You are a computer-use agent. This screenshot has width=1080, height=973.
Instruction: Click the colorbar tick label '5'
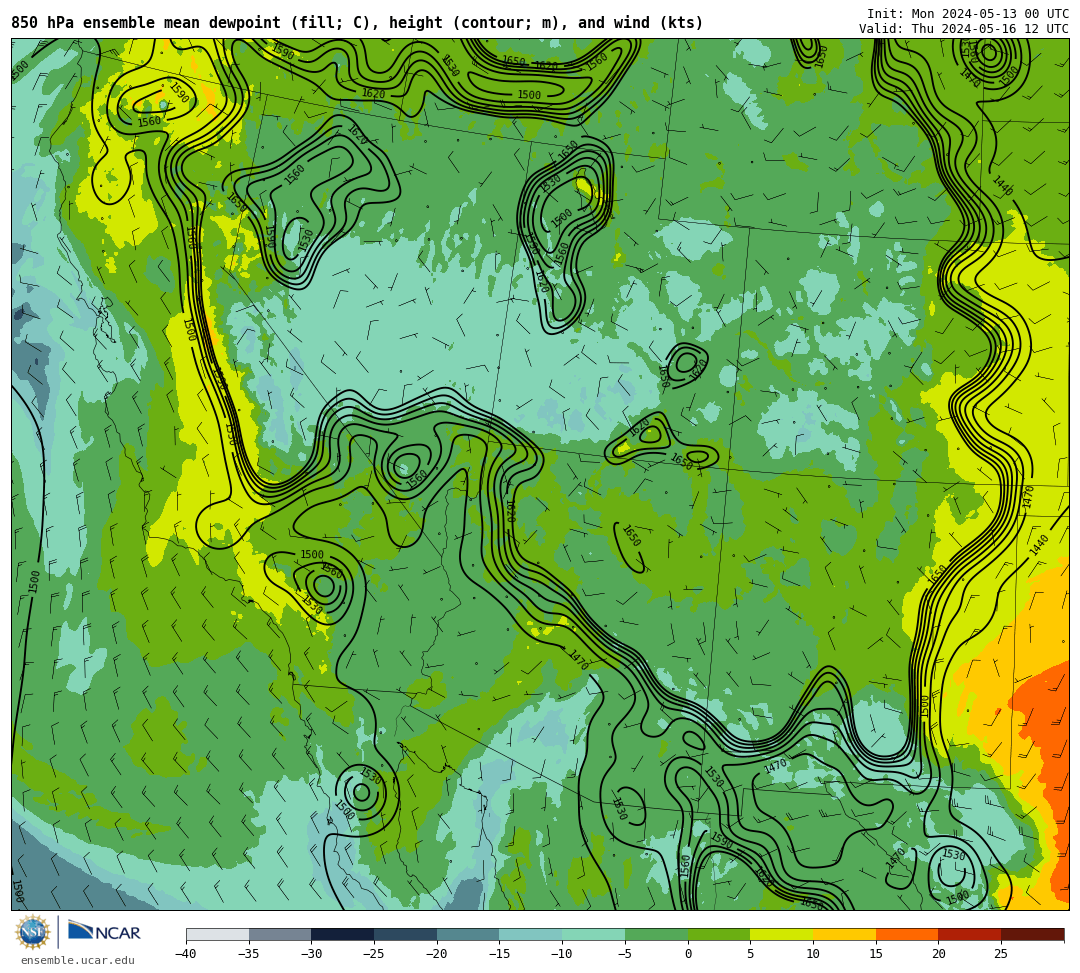click(751, 954)
